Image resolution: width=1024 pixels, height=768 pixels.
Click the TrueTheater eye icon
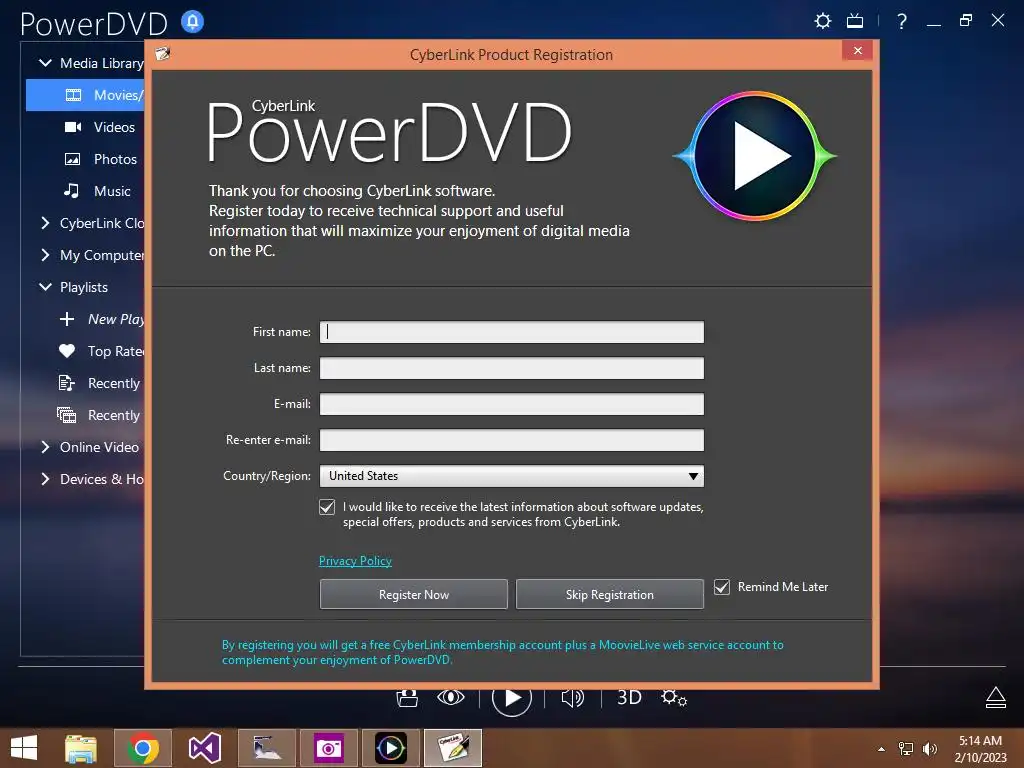[x=451, y=697]
